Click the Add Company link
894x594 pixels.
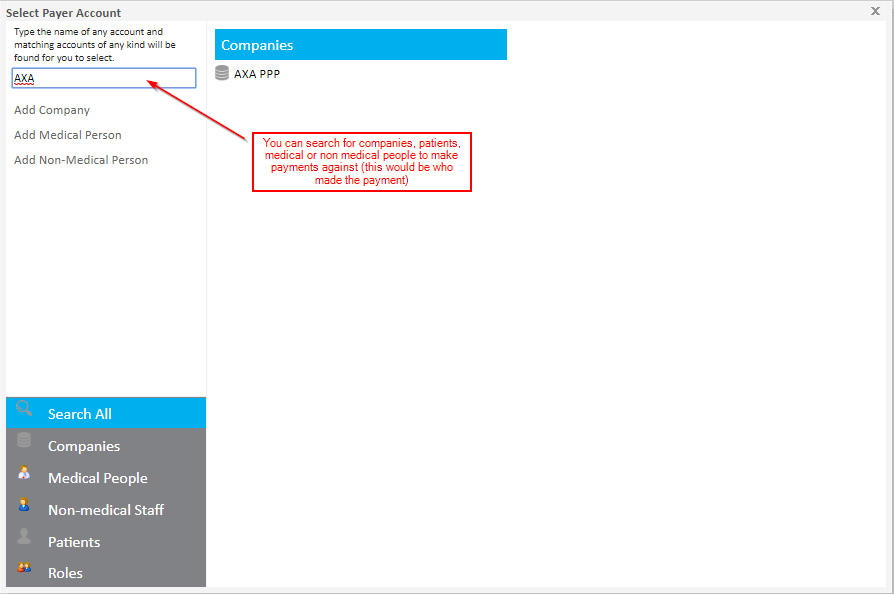(52, 110)
